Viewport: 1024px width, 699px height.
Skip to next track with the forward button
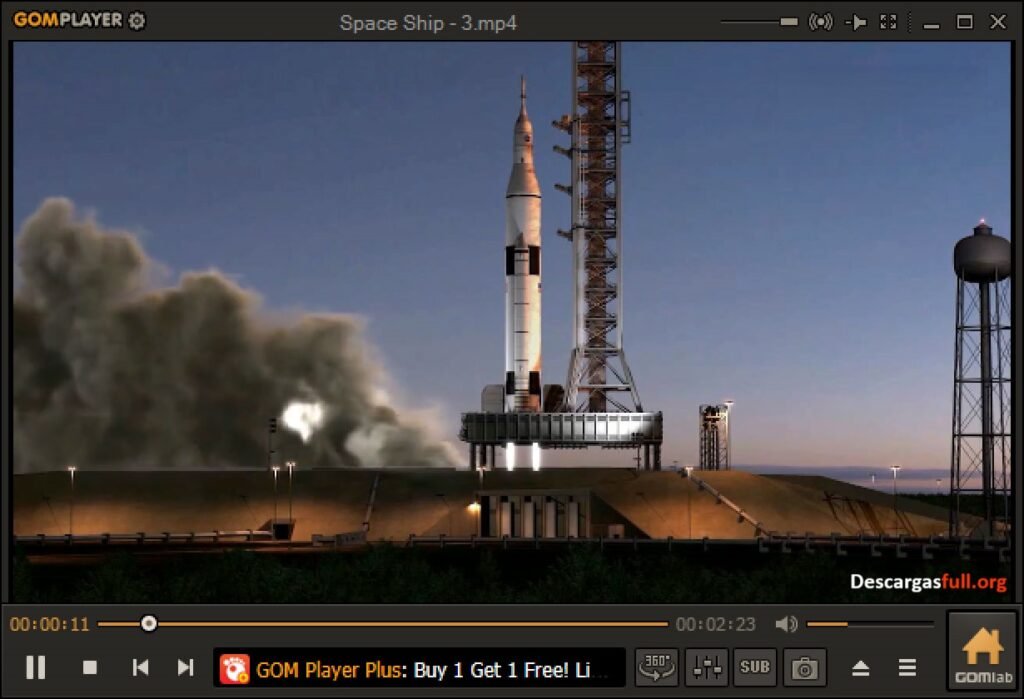[186, 666]
